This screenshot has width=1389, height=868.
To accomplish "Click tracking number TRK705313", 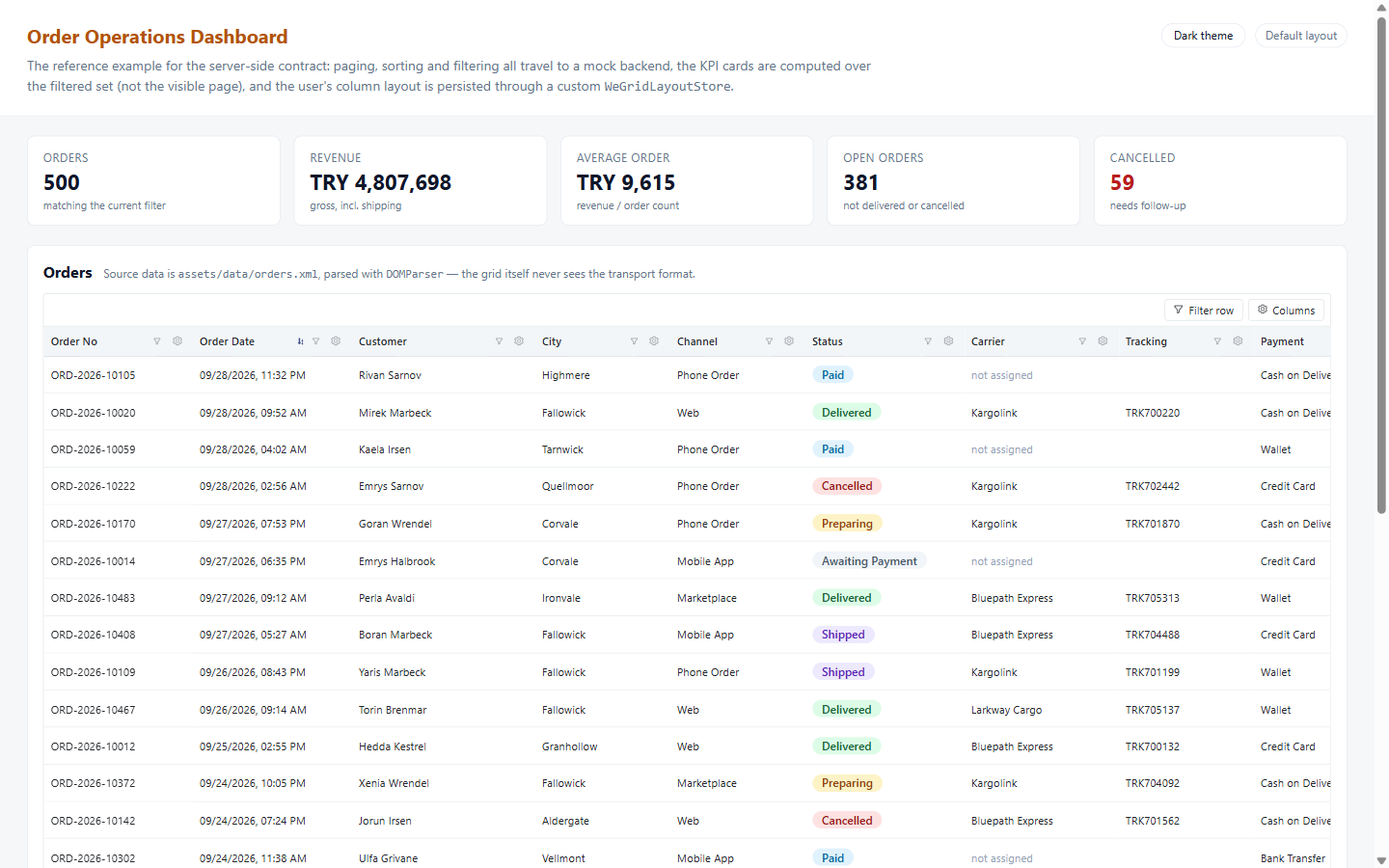I will pyautogui.click(x=1153, y=598).
